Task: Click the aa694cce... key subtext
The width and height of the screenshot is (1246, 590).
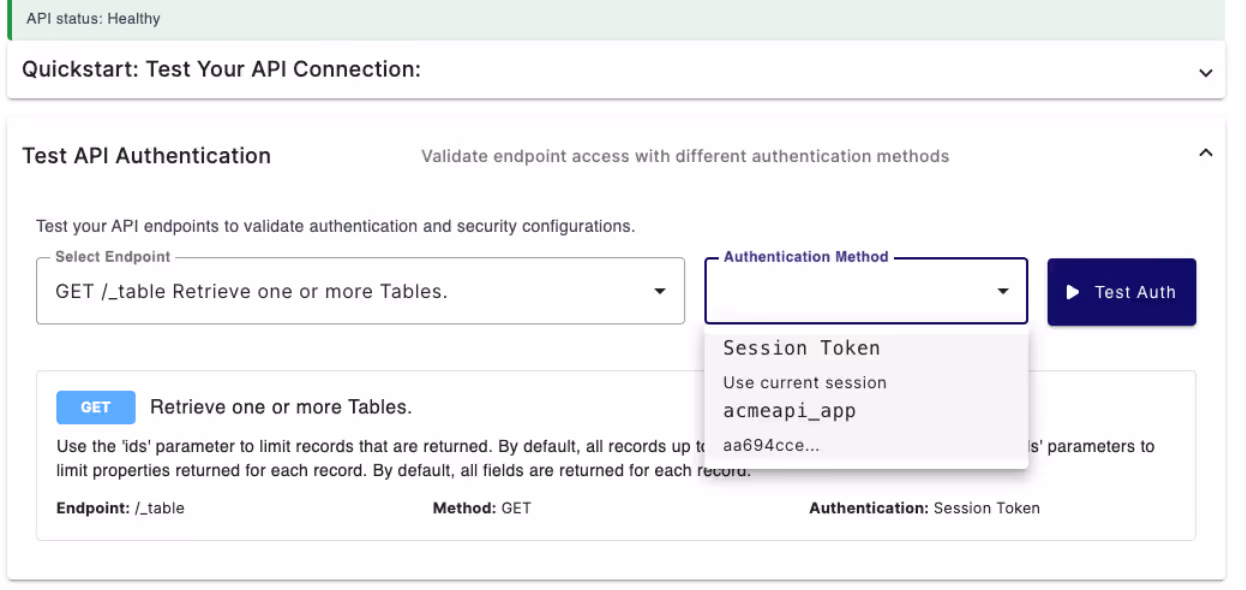Action: pyautogui.click(x=771, y=445)
